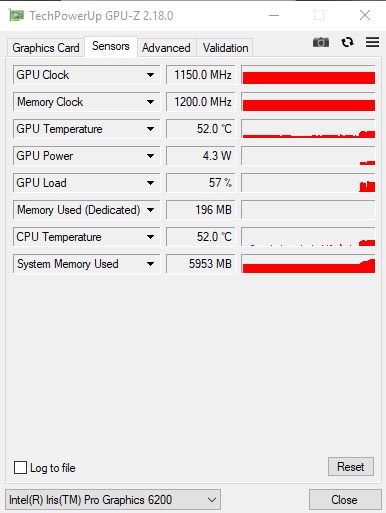Switch to the Graphics Card tab
The height and width of the screenshot is (513, 386).
pyautogui.click(x=46, y=48)
